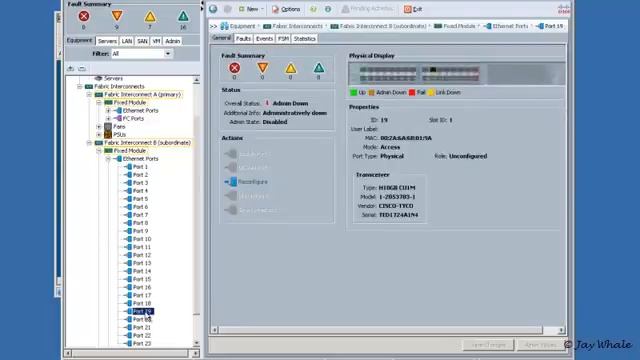The height and width of the screenshot is (360, 640).
Task: Switch to the Admin navigation tab
Action: coord(172,41)
